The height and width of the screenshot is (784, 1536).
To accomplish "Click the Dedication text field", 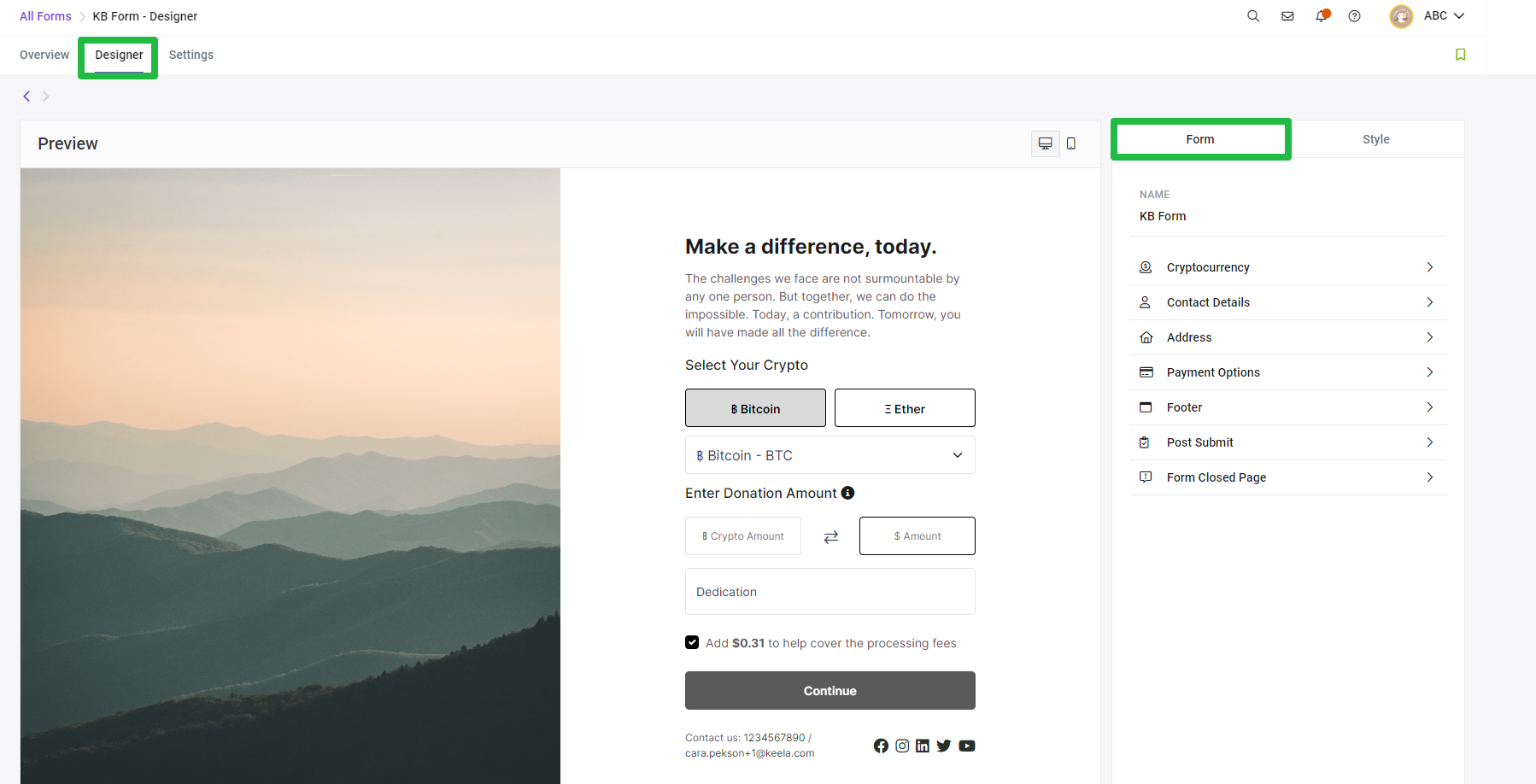I will point(830,592).
